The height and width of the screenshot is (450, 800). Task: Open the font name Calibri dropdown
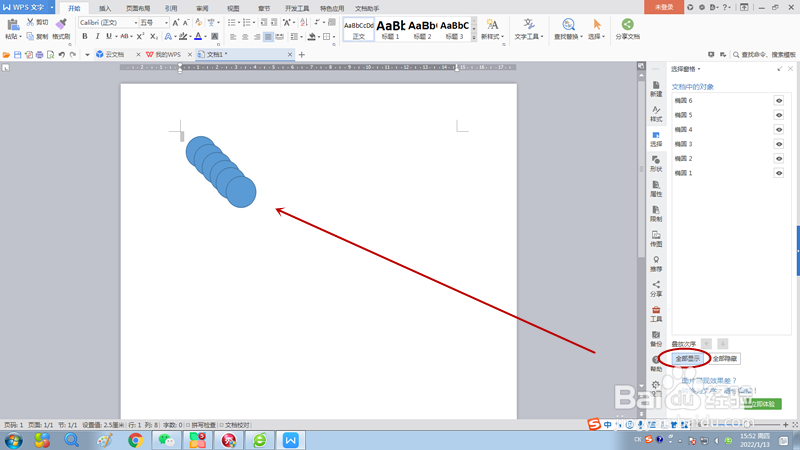coord(136,22)
